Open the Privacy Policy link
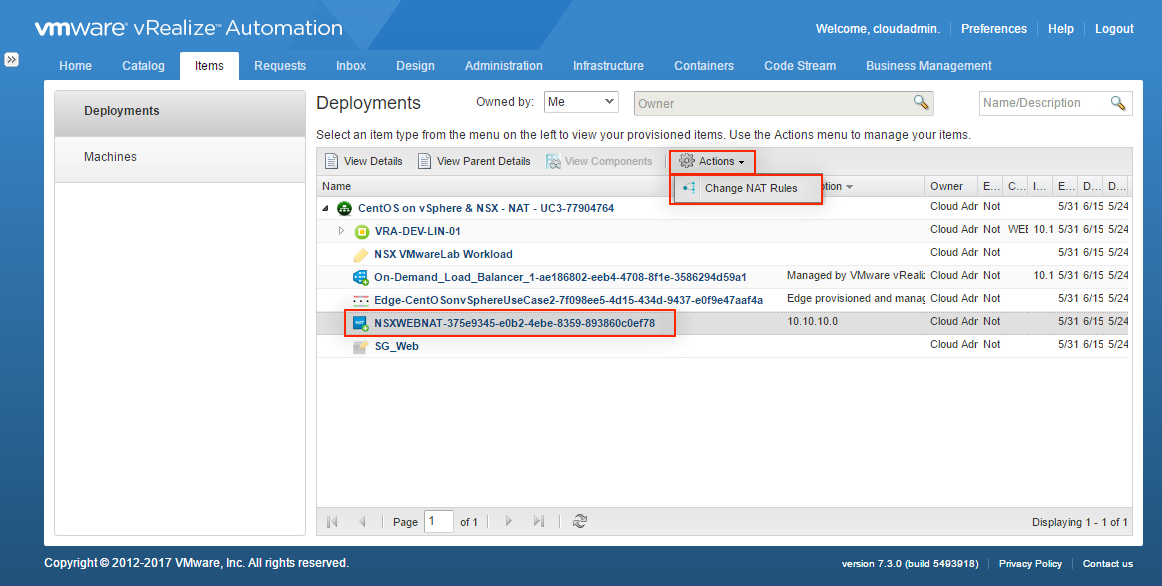 [x=1030, y=564]
